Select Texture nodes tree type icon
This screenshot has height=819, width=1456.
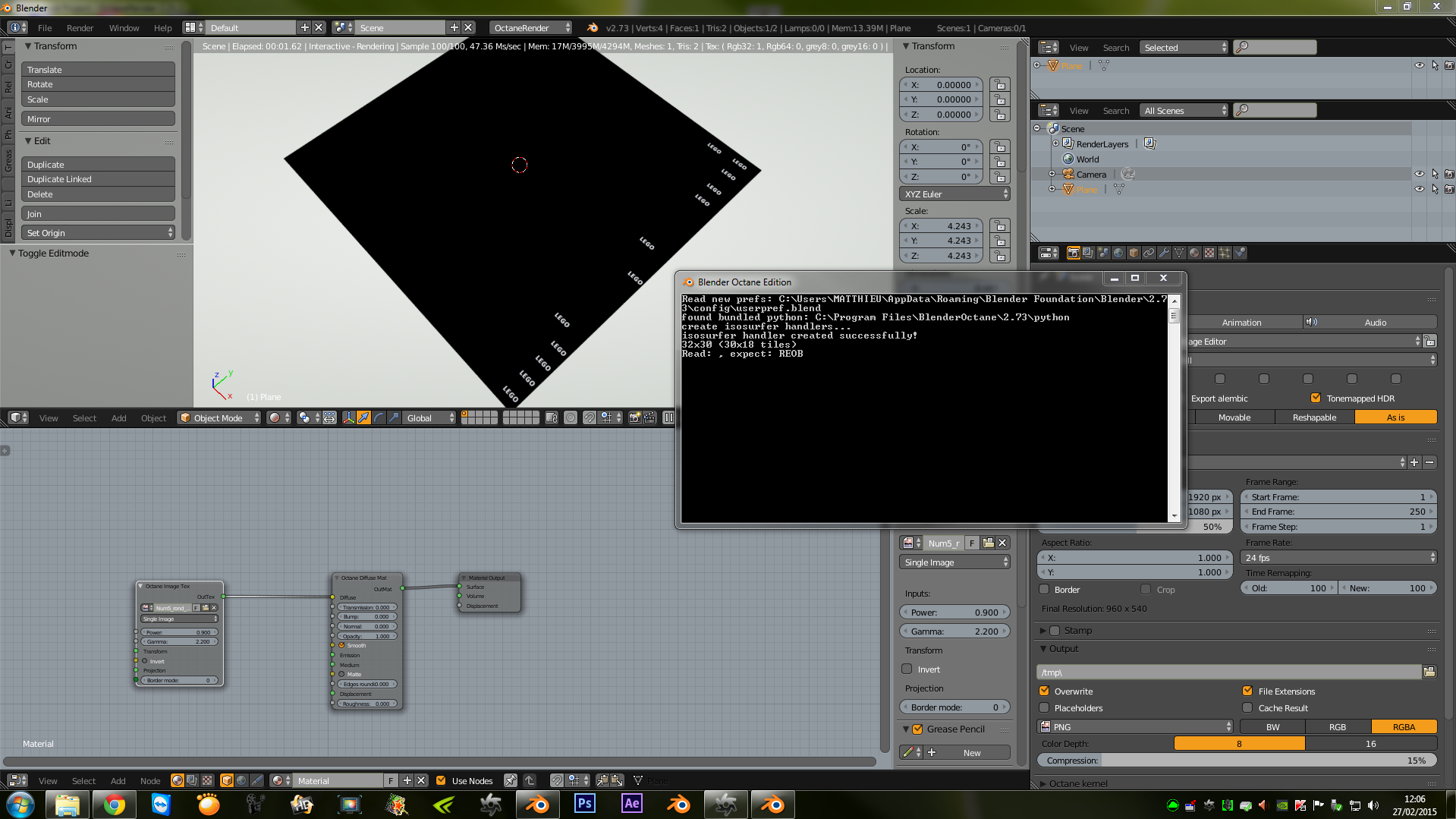click(x=207, y=780)
